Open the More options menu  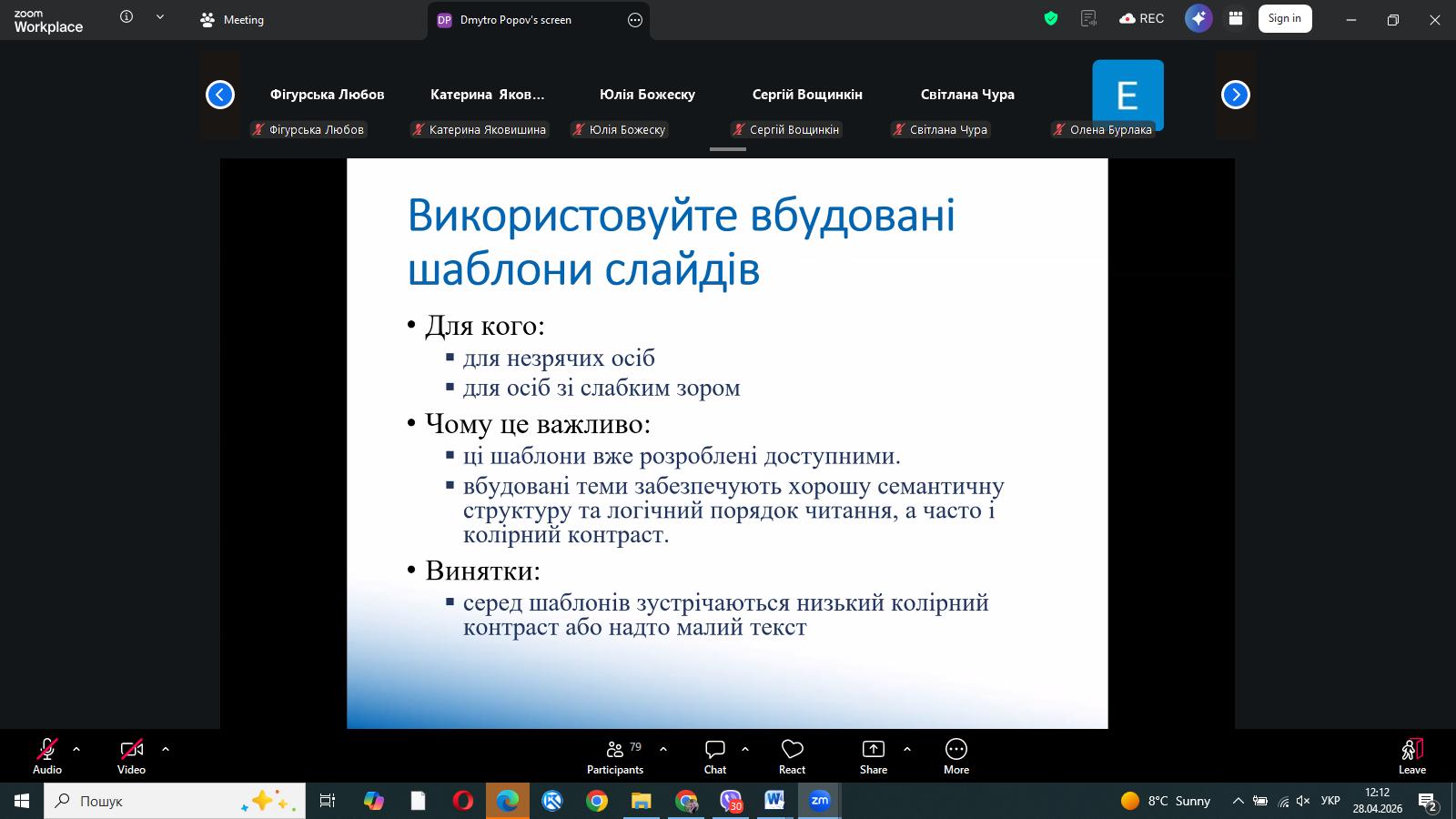[956, 756]
